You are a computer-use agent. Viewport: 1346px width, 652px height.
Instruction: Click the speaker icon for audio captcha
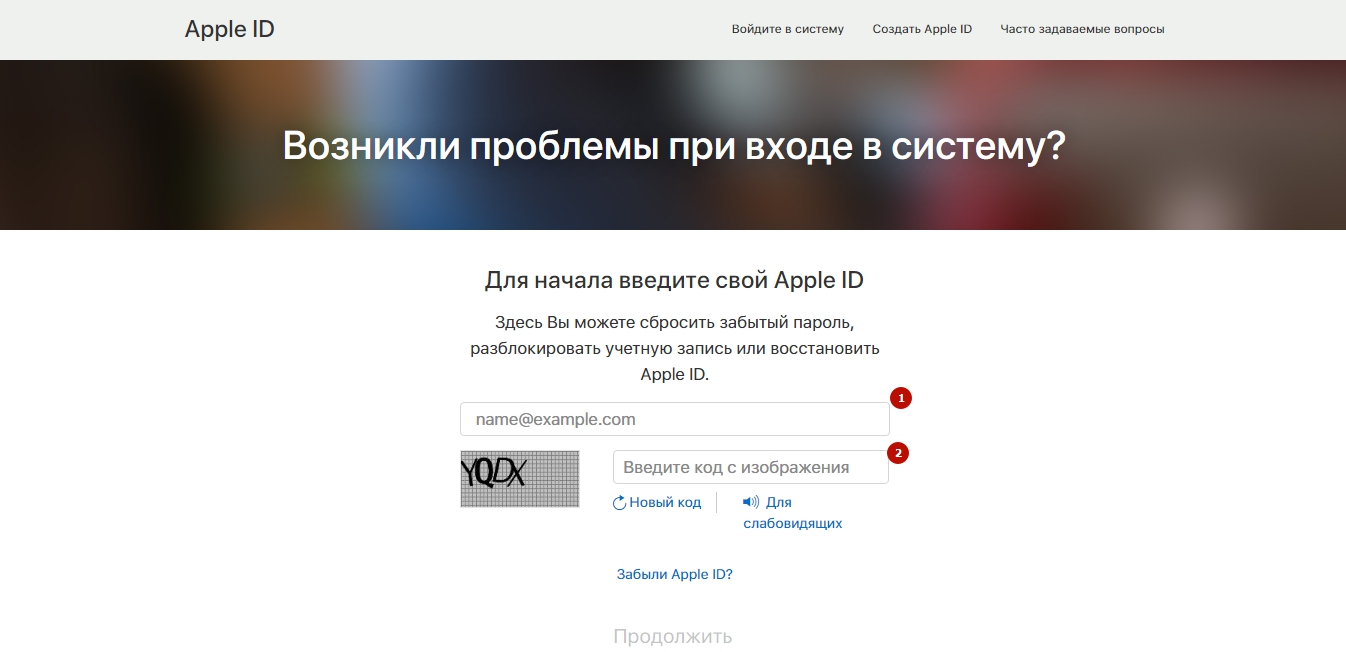click(751, 502)
